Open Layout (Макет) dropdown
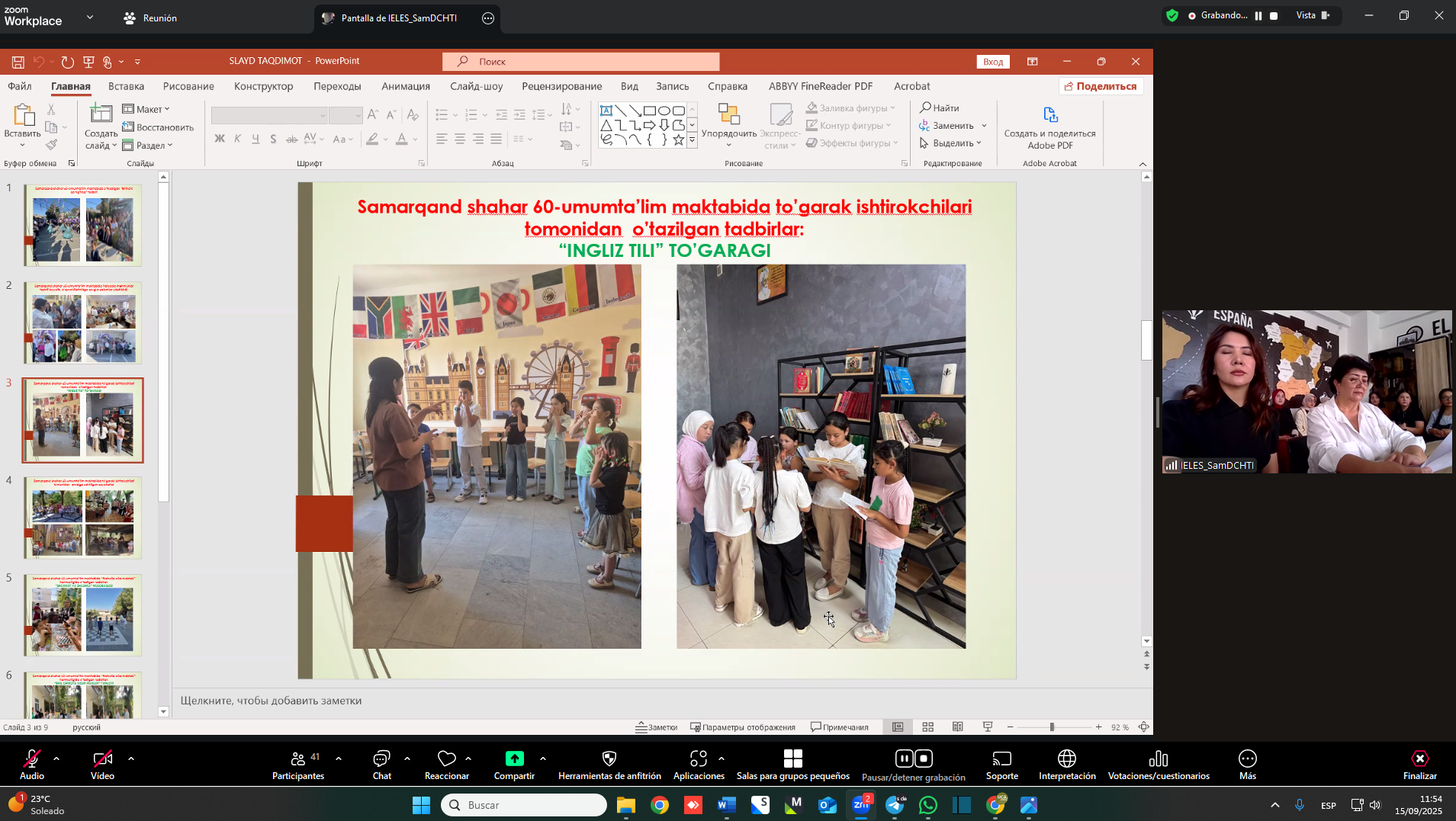Viewport: 1456px width, 821px height. click(x=146, y=109)
